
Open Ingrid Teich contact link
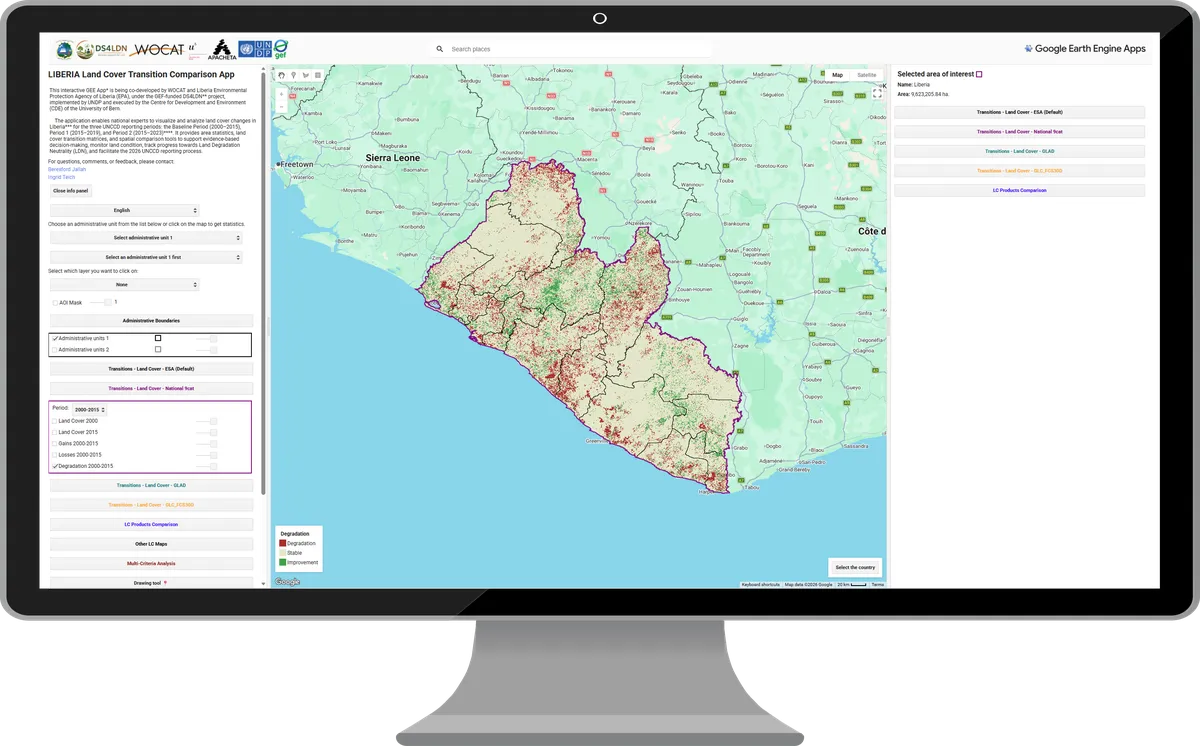pos(62,177)
